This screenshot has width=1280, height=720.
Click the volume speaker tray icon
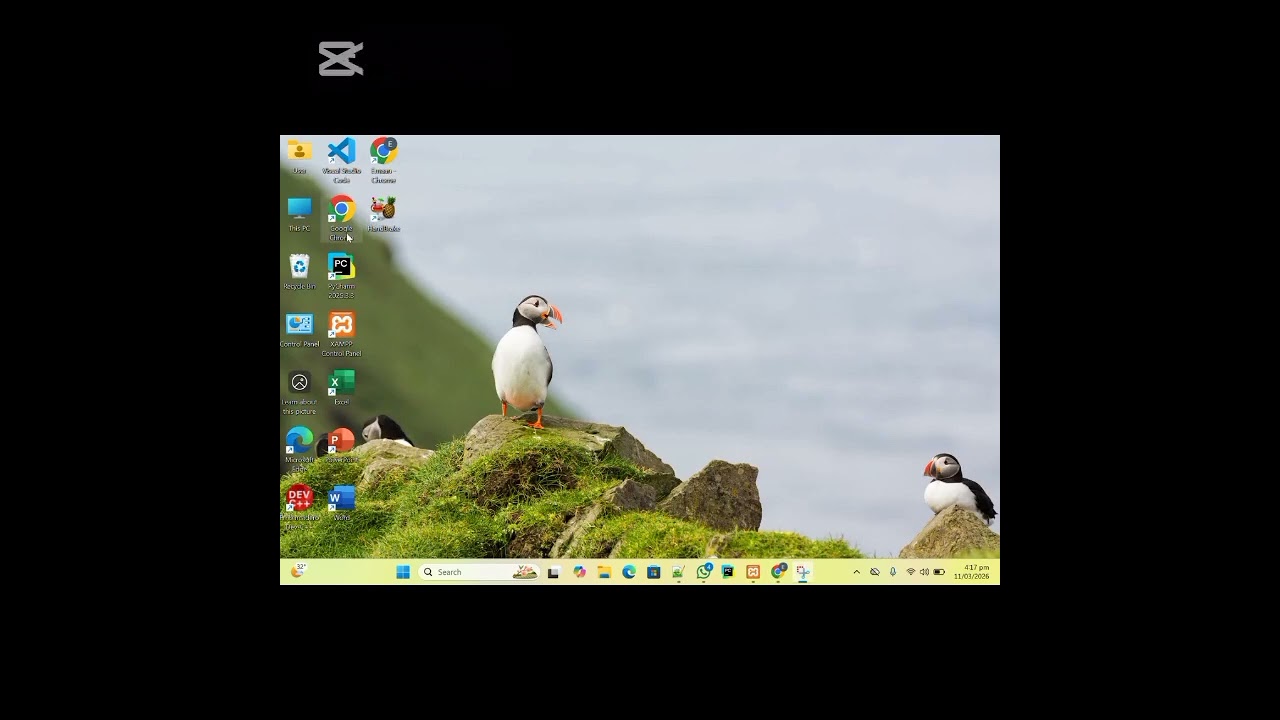925,572
